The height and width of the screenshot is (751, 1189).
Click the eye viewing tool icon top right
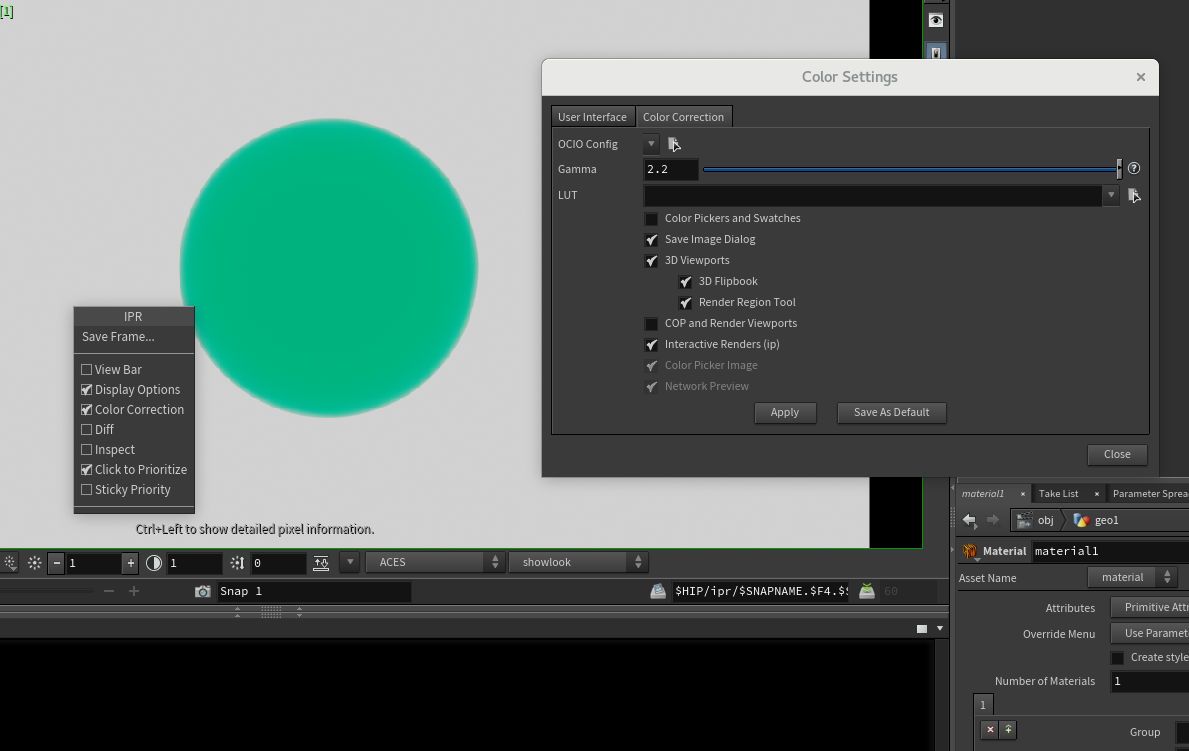(935, 19)
